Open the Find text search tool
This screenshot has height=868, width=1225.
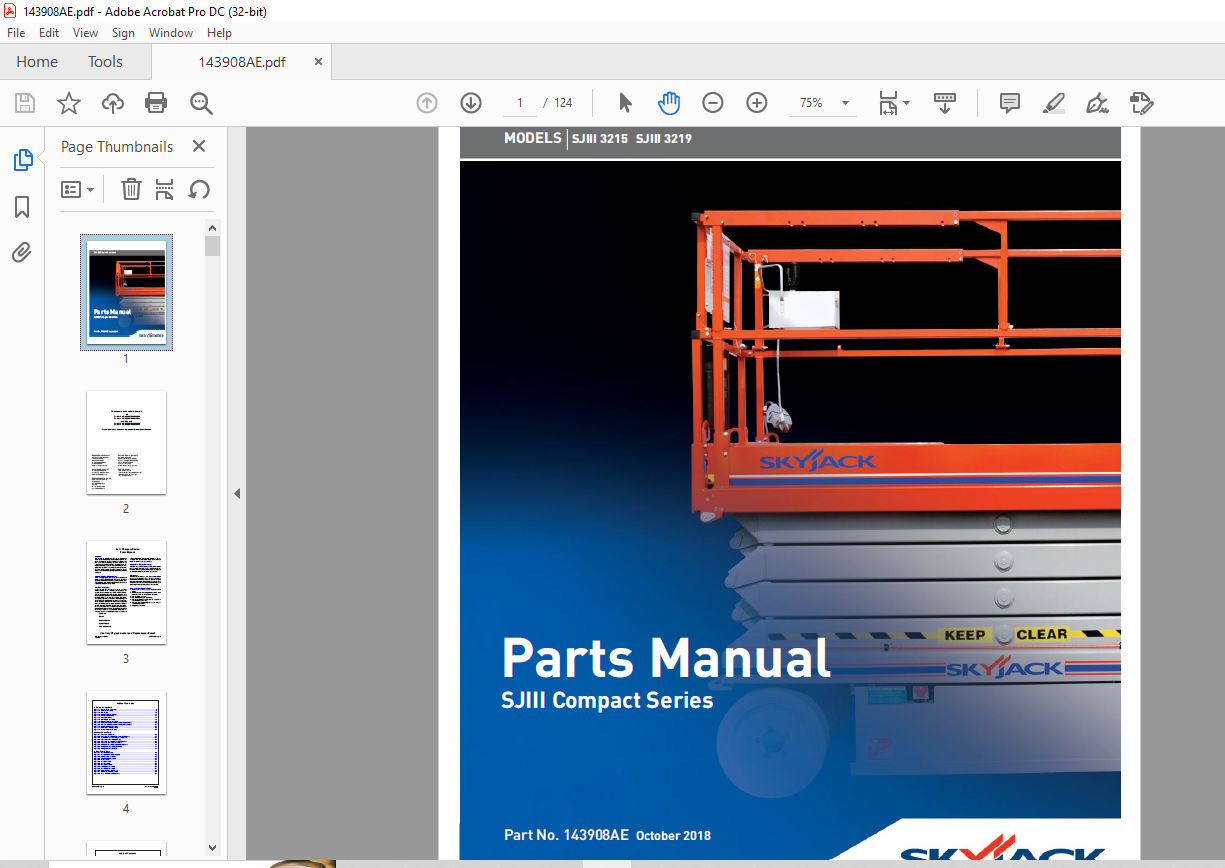click(x=201, y=103)
